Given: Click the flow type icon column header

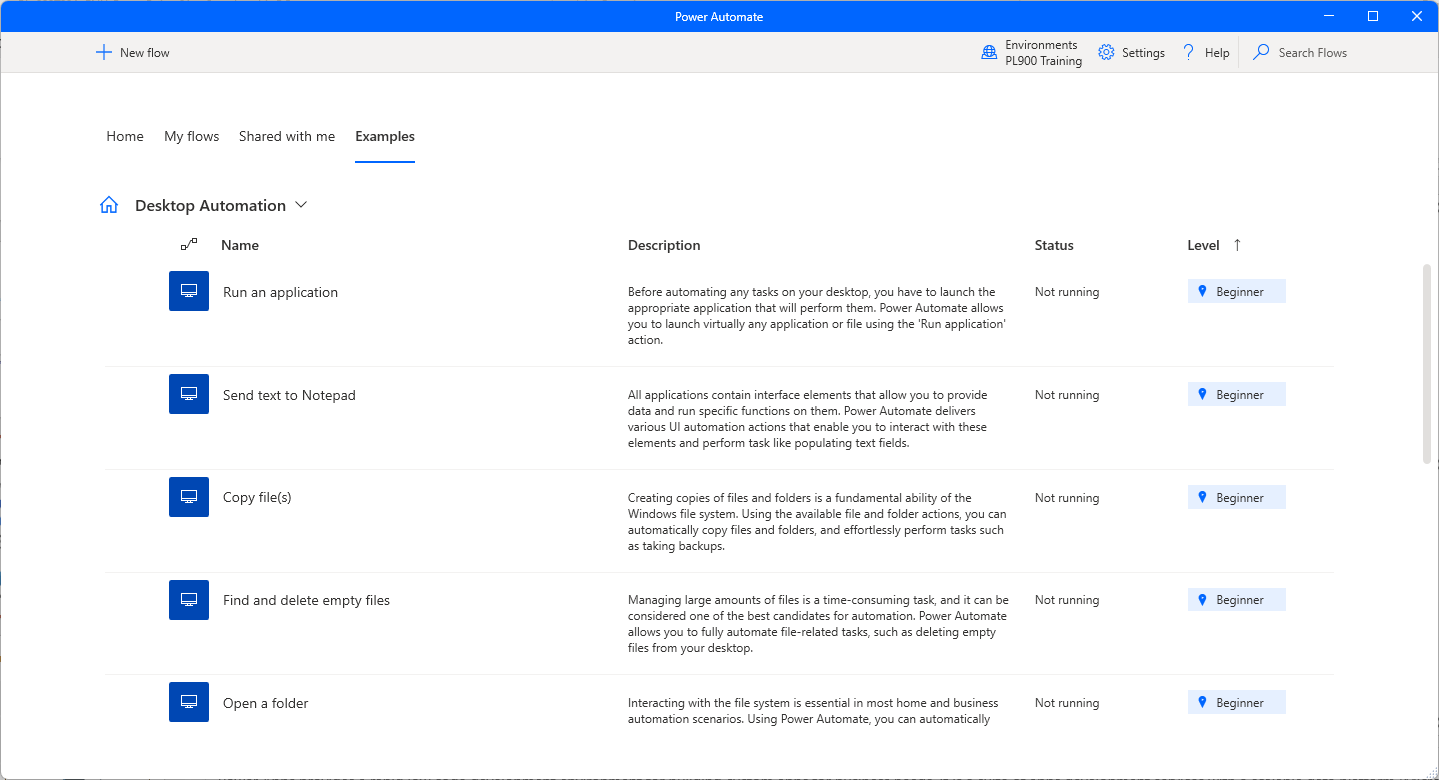Looking at the screenshot, I should (x=189, y=244).
